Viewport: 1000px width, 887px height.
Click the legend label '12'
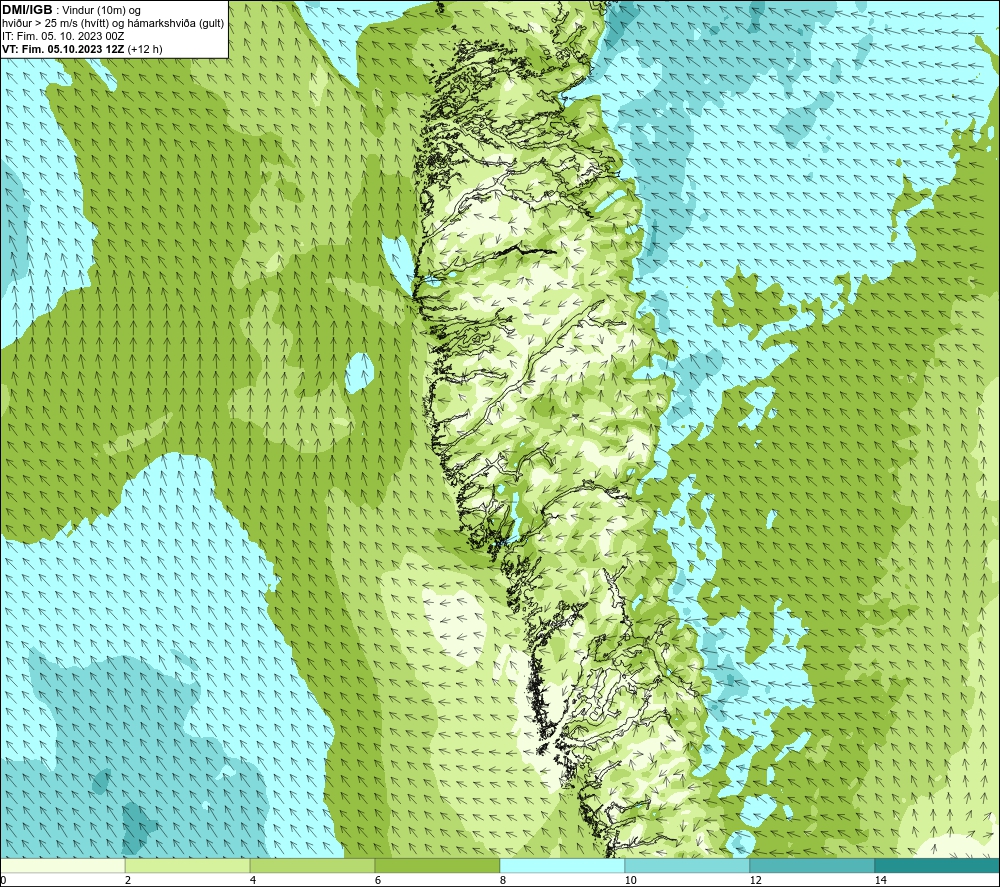755,880
